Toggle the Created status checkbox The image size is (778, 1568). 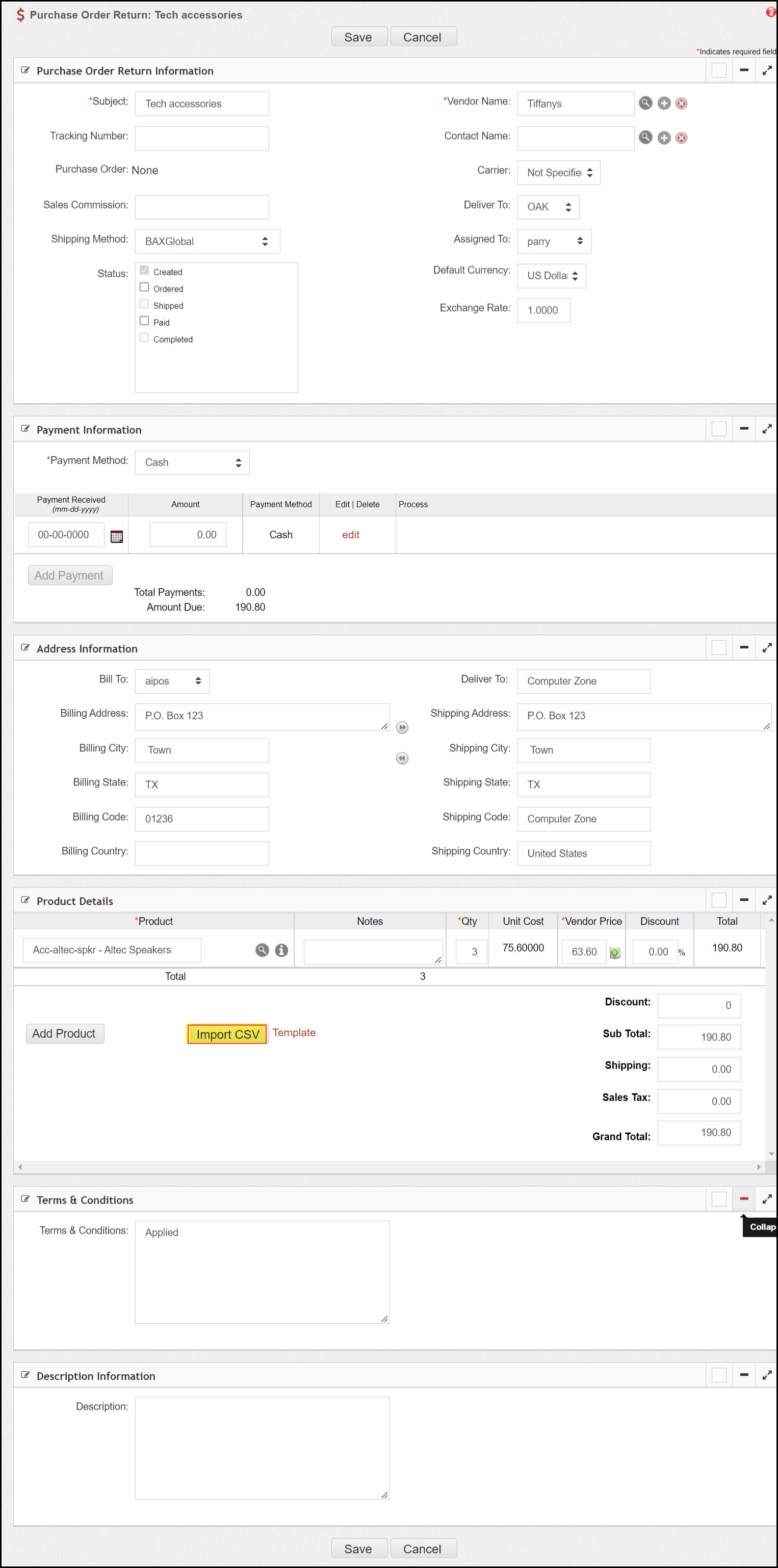point(144,270)
